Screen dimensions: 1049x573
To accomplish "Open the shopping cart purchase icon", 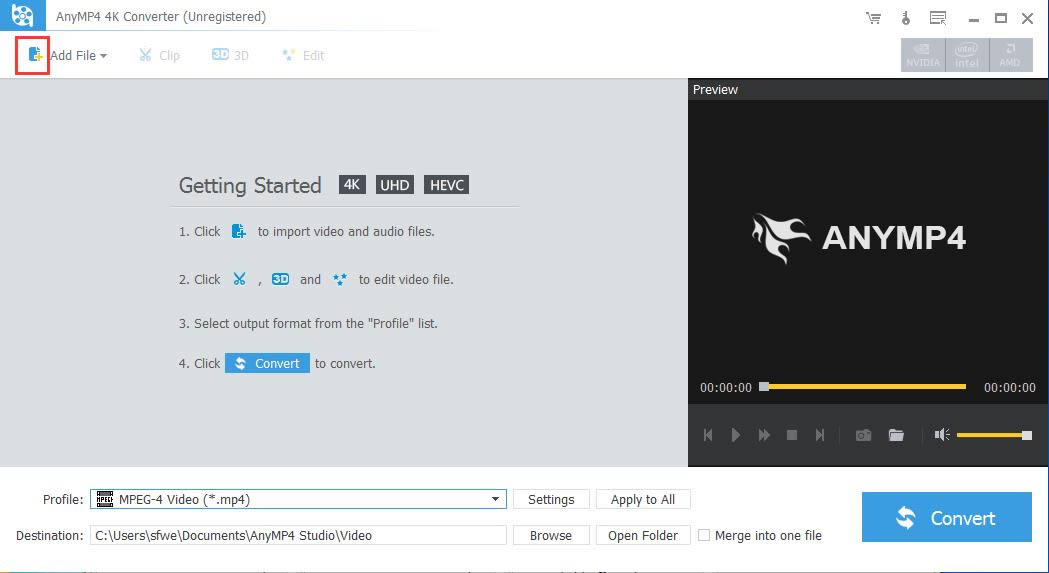I will pos(873,18).
